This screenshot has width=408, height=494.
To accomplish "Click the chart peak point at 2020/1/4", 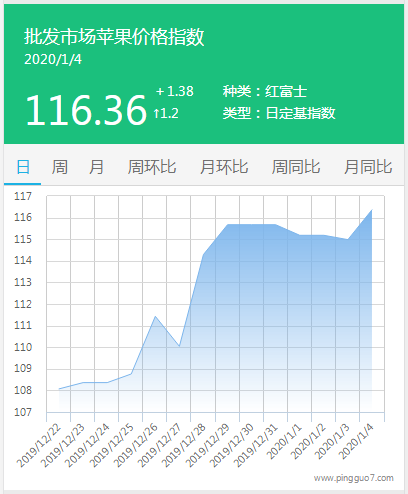I will click(x=372, y=210).
